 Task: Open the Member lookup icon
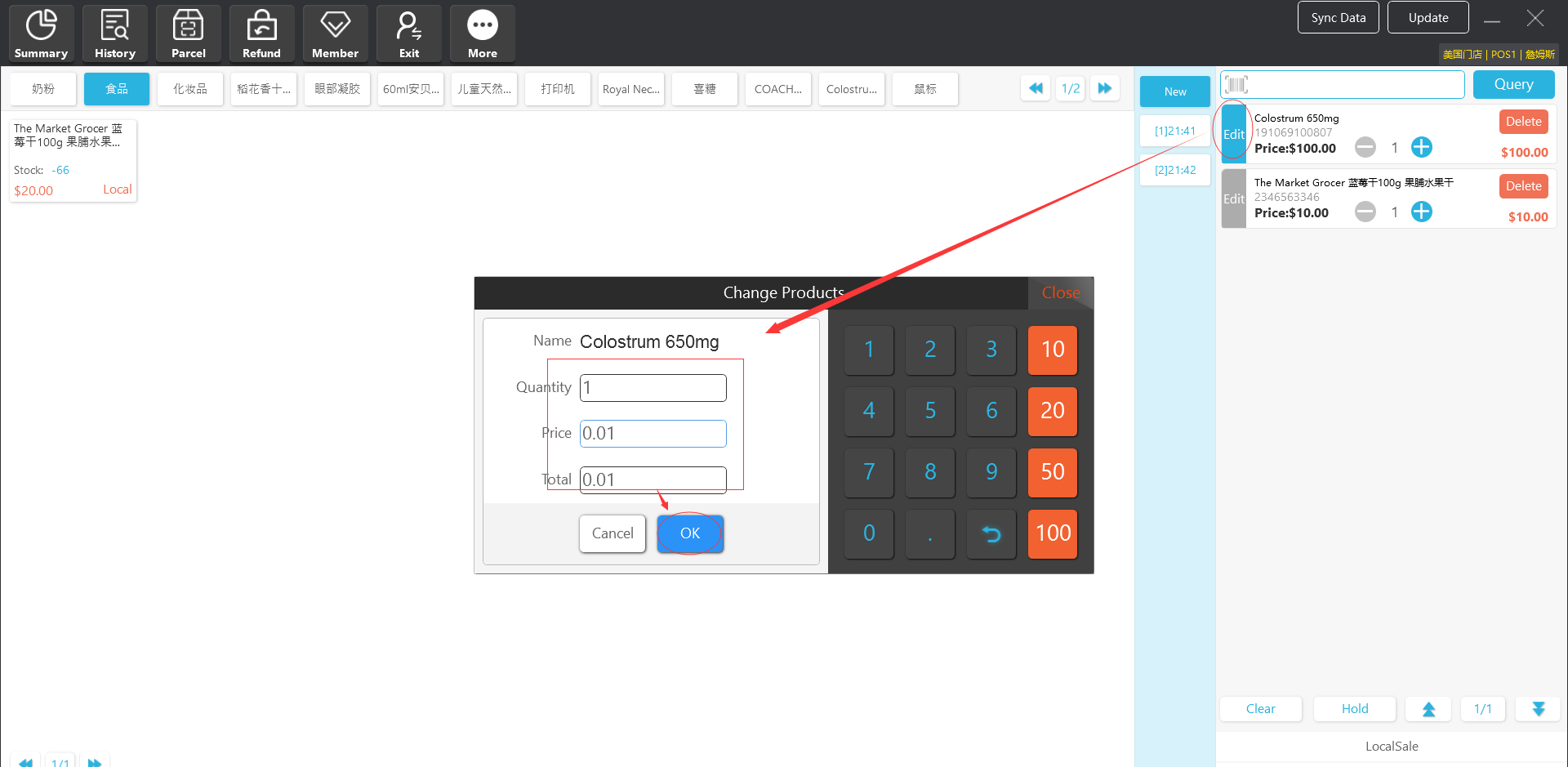[x=335, y=33]
